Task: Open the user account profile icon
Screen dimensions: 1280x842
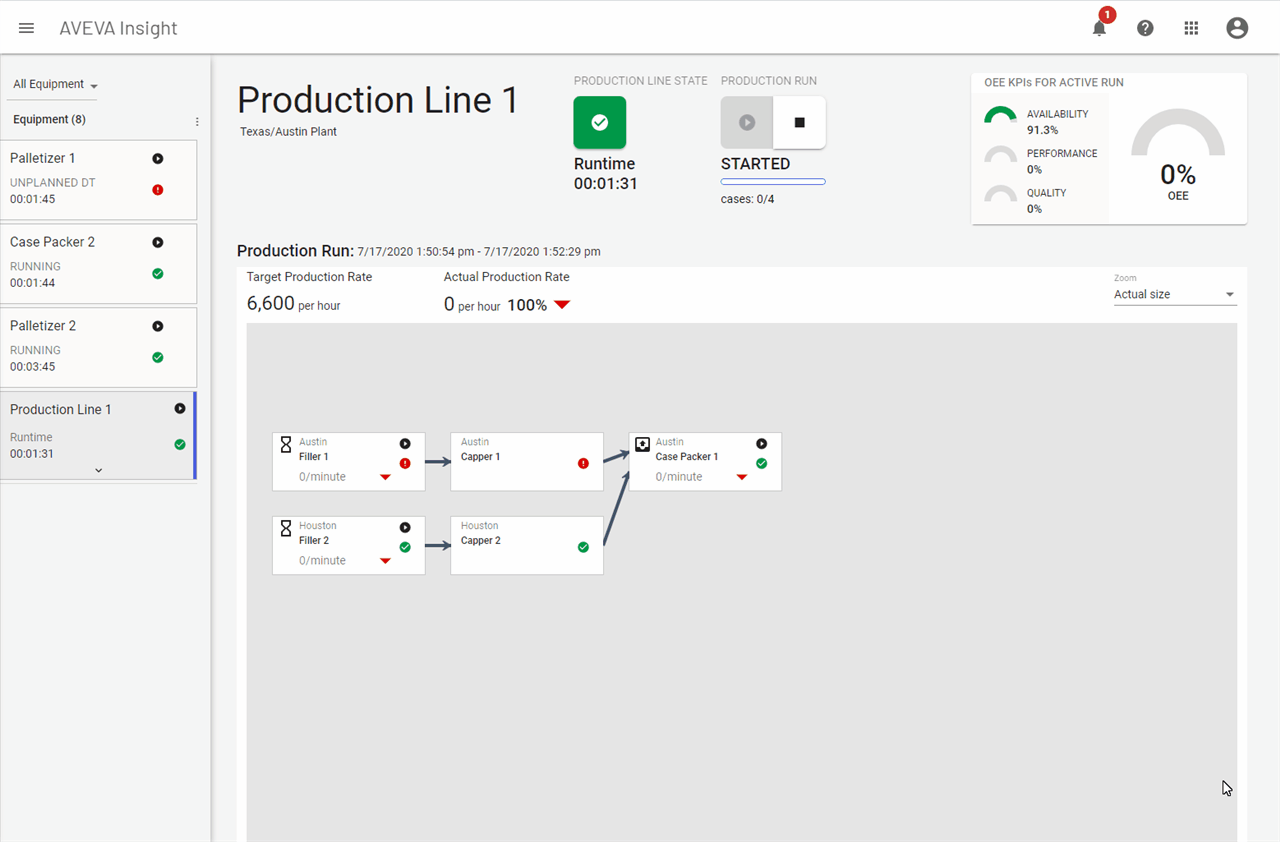Action: pyautogui.click(x=1237, y=28)
